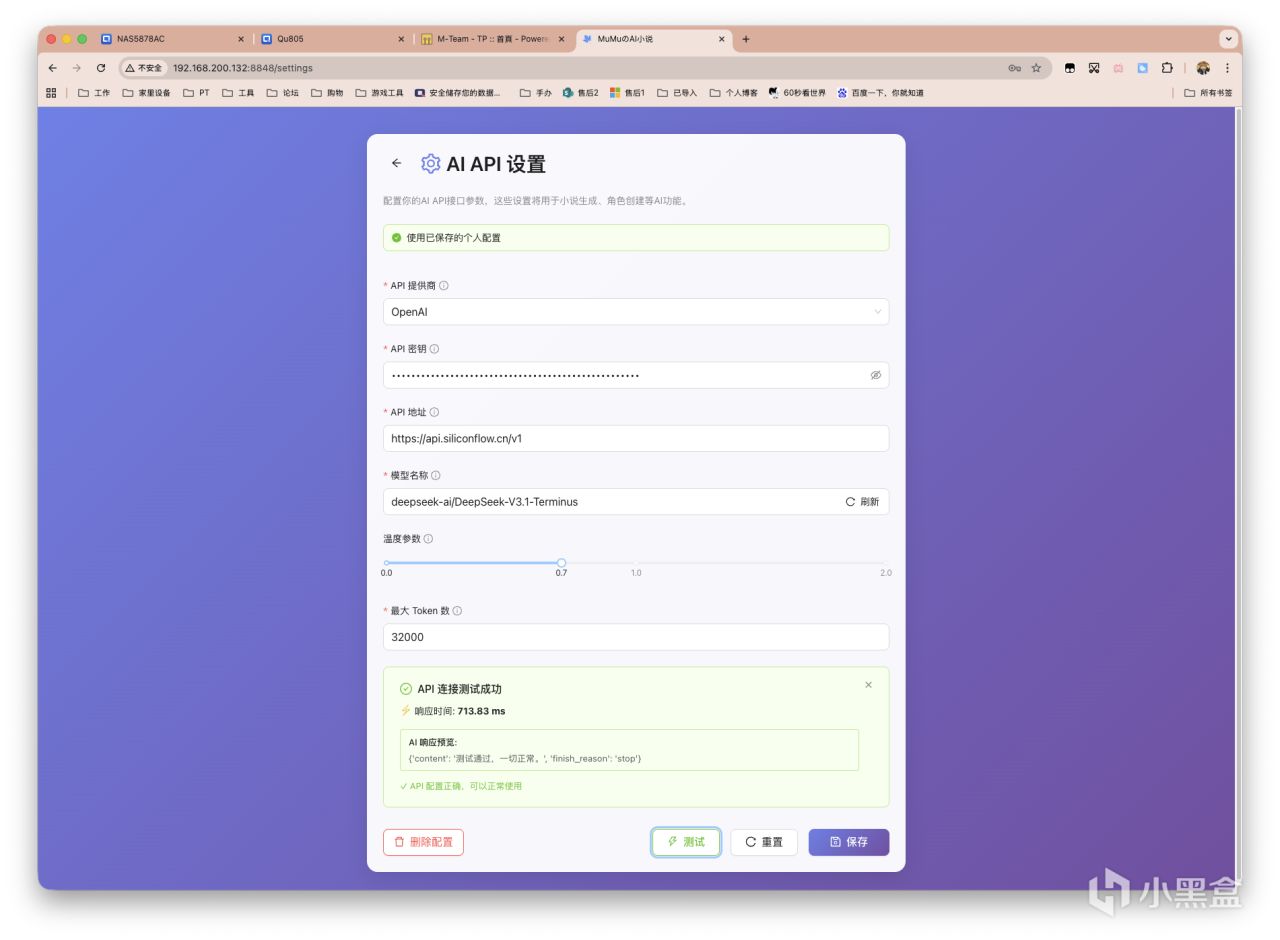Open the 百度一下，你就知道 bookmark
Screen dimensions: 1280x940
pos(880,93)
